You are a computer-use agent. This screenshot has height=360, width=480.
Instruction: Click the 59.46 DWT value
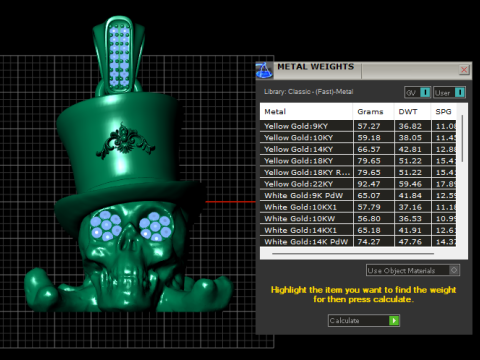pos(410,184)
